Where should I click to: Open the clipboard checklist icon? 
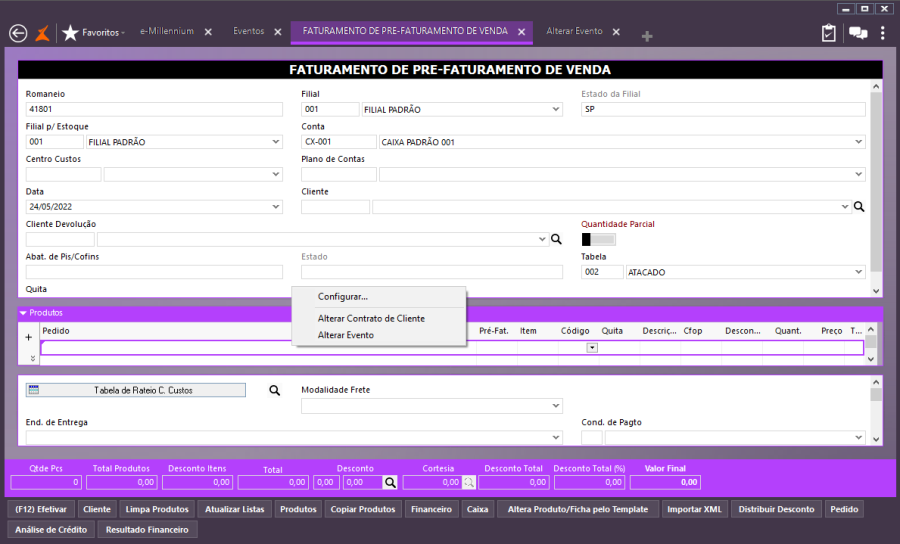point(828,33)
